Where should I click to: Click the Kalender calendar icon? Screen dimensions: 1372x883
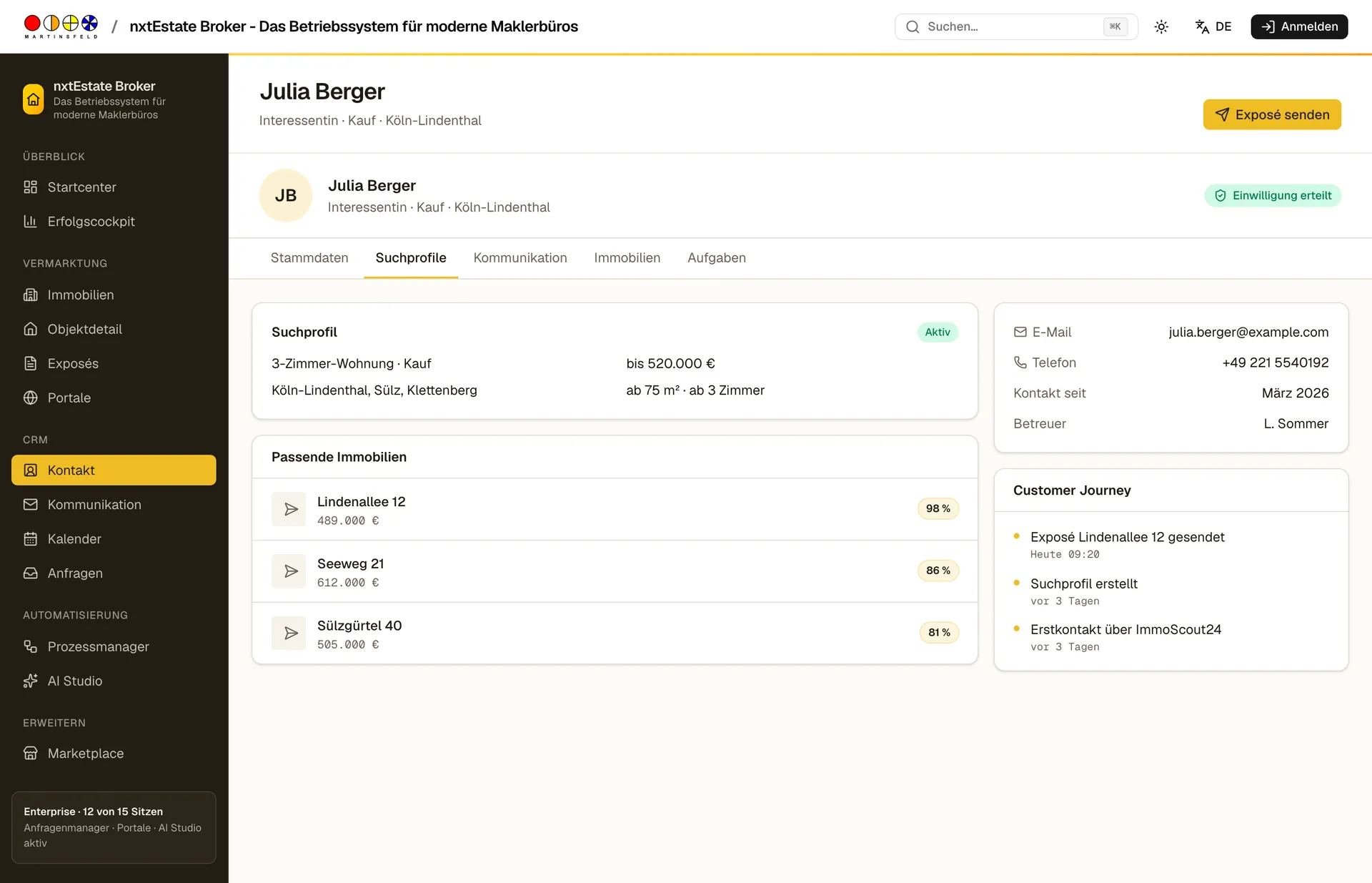click(x=31, y=539)
